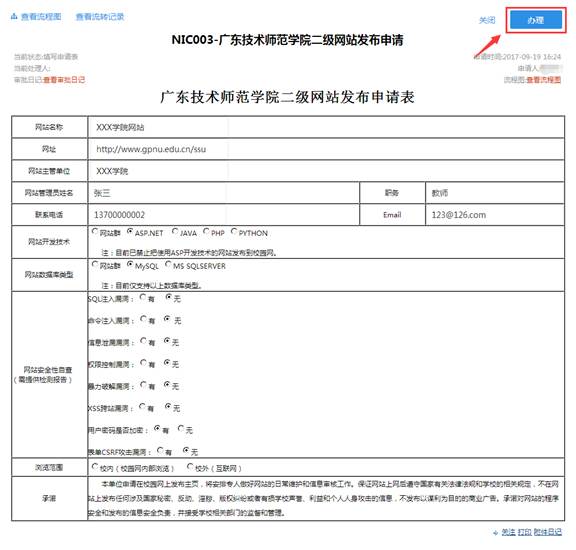This screenshot has height=550, width=576.
Task: Click the date text 2017-09-19 16:24
Action: point(531,57)
